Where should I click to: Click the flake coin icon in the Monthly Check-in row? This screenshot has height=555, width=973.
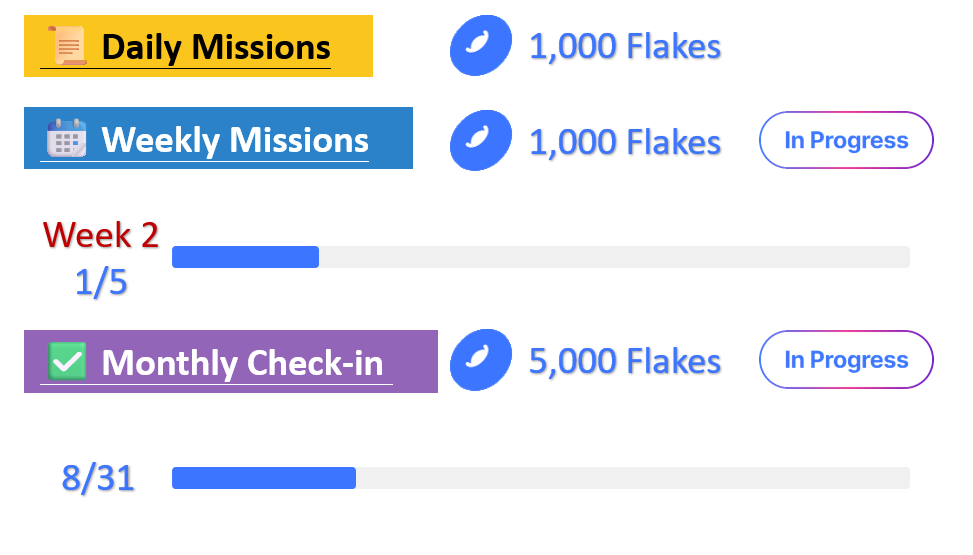(x=480, y=361)
